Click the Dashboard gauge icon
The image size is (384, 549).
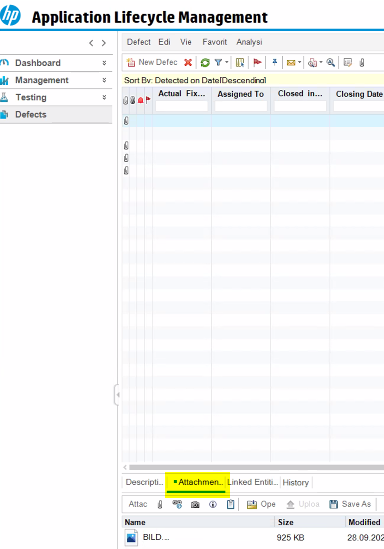[4, 63]
